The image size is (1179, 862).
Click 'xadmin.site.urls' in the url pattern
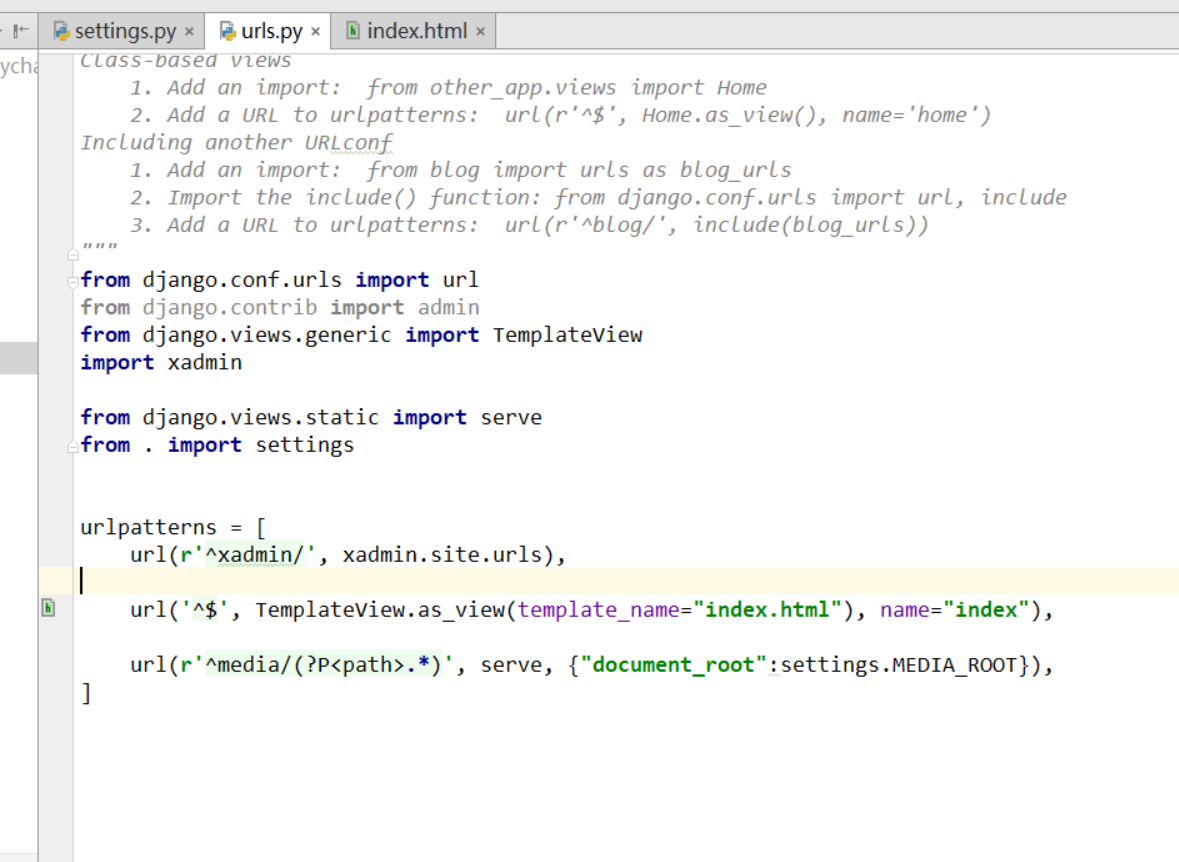click(x=442, y=555)
